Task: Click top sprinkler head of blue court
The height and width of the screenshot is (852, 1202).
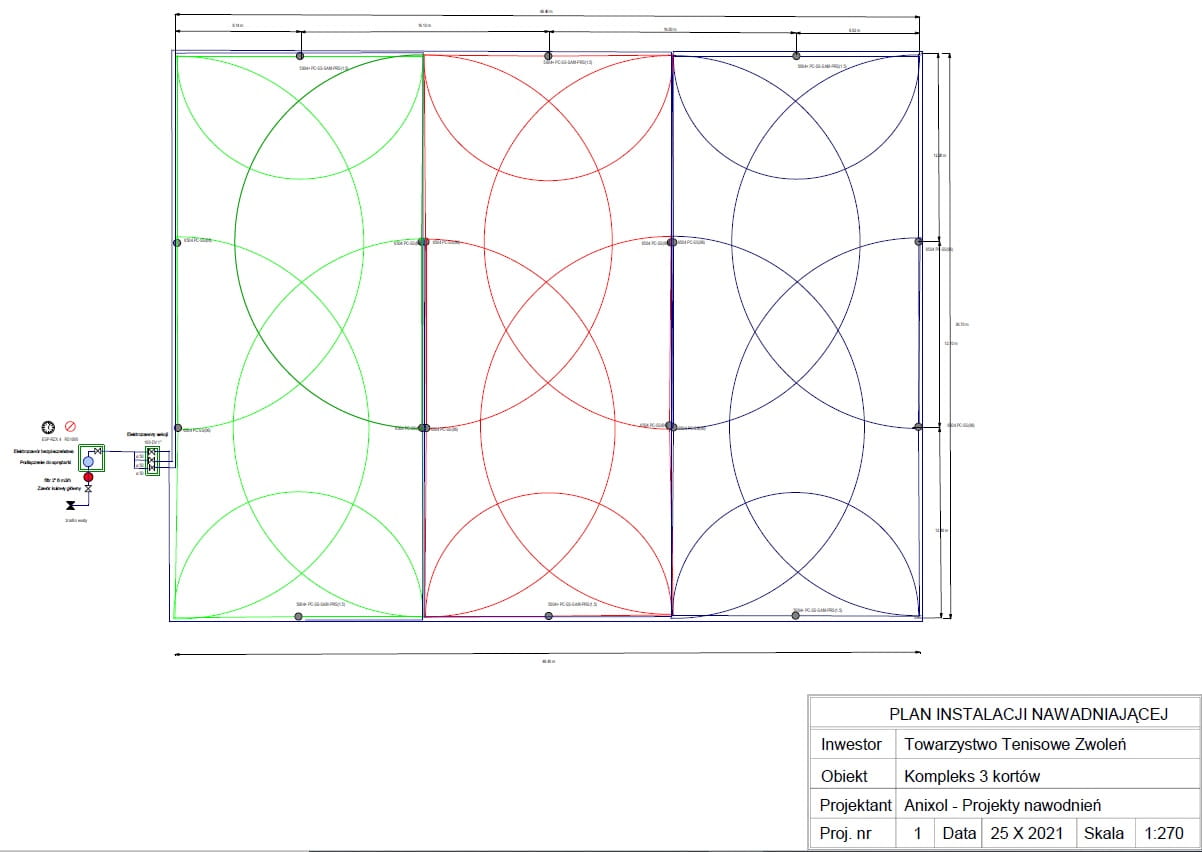Action: coord(796,56)
